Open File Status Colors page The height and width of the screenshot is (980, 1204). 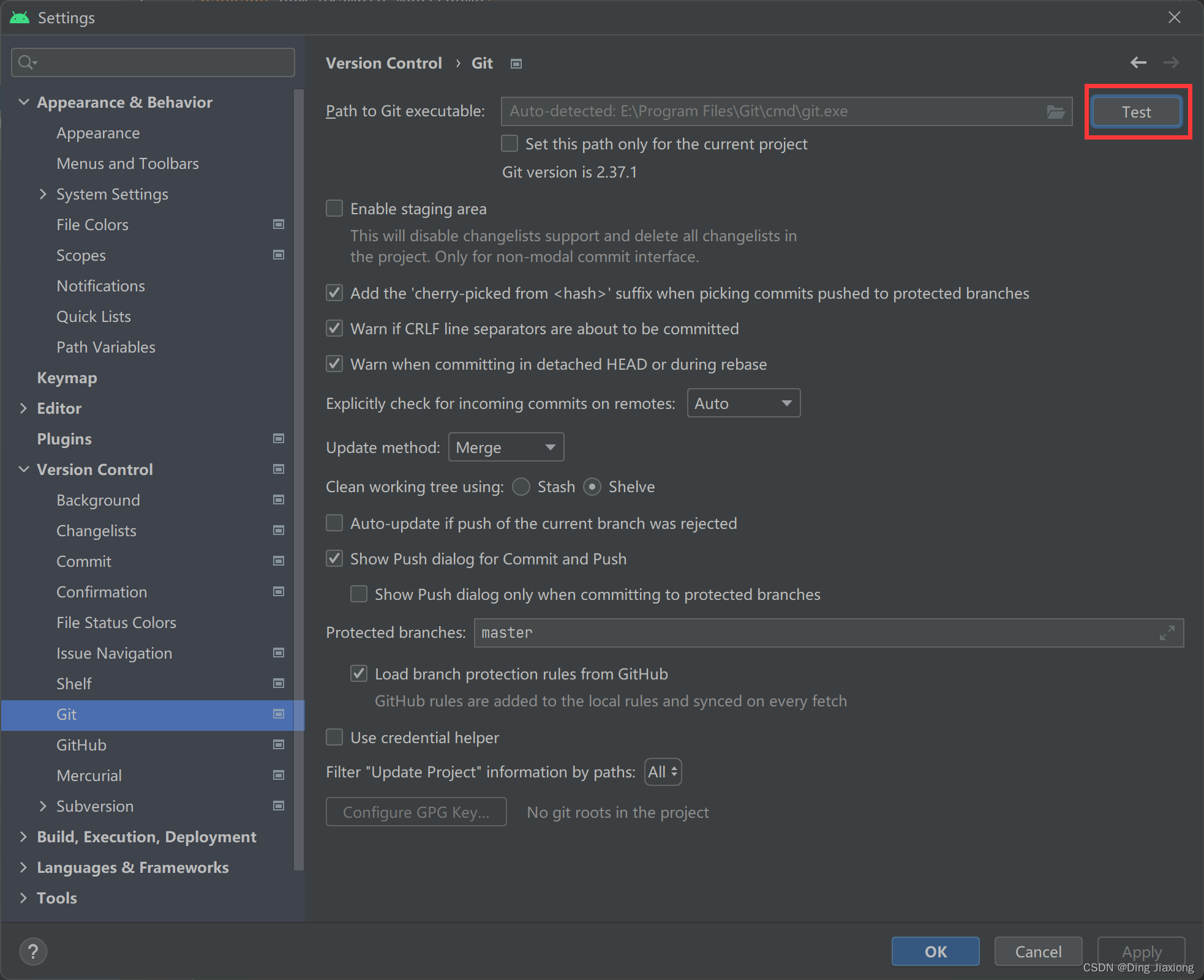[116, 623]
